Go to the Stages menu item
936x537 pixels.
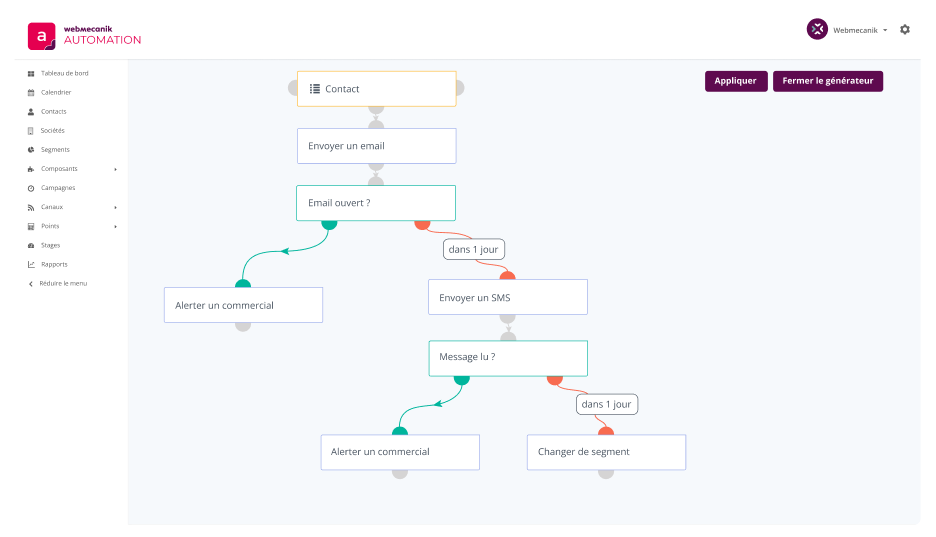click(50, 245)
